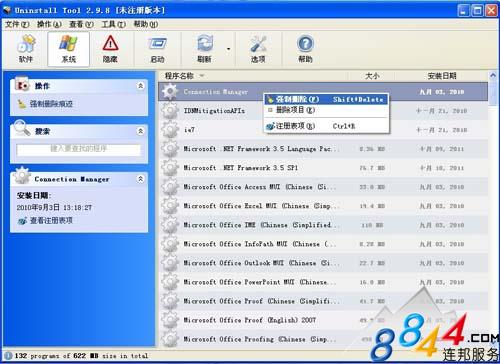Viewport: 500px width, 364px height.
Task: Open the 软件 (Software) toolbar view
Action: (x=26, y=49)
